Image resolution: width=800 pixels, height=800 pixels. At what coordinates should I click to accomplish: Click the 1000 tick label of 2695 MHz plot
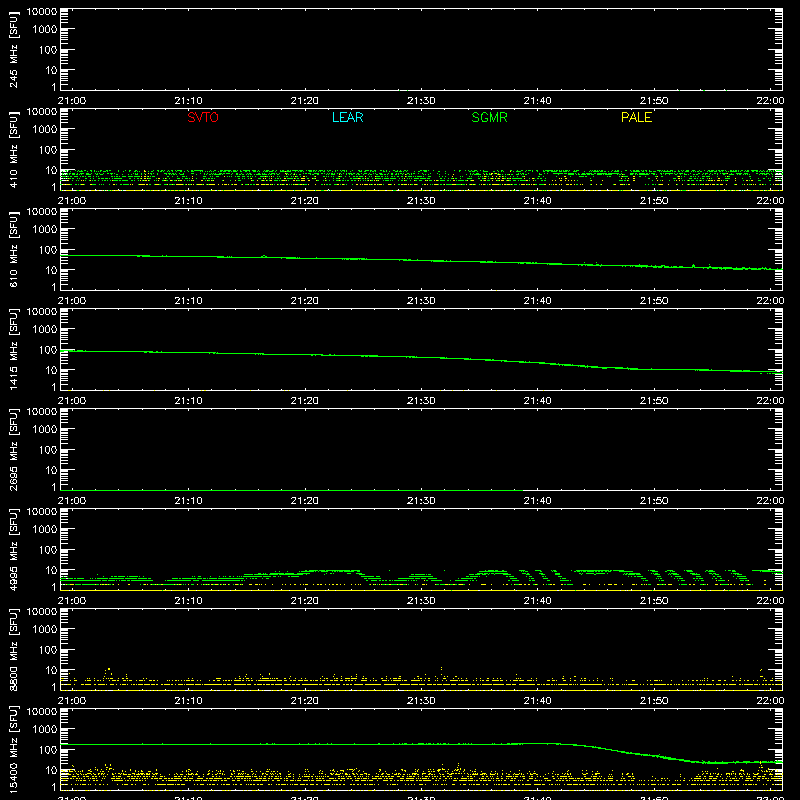click(x=45, y=429)
